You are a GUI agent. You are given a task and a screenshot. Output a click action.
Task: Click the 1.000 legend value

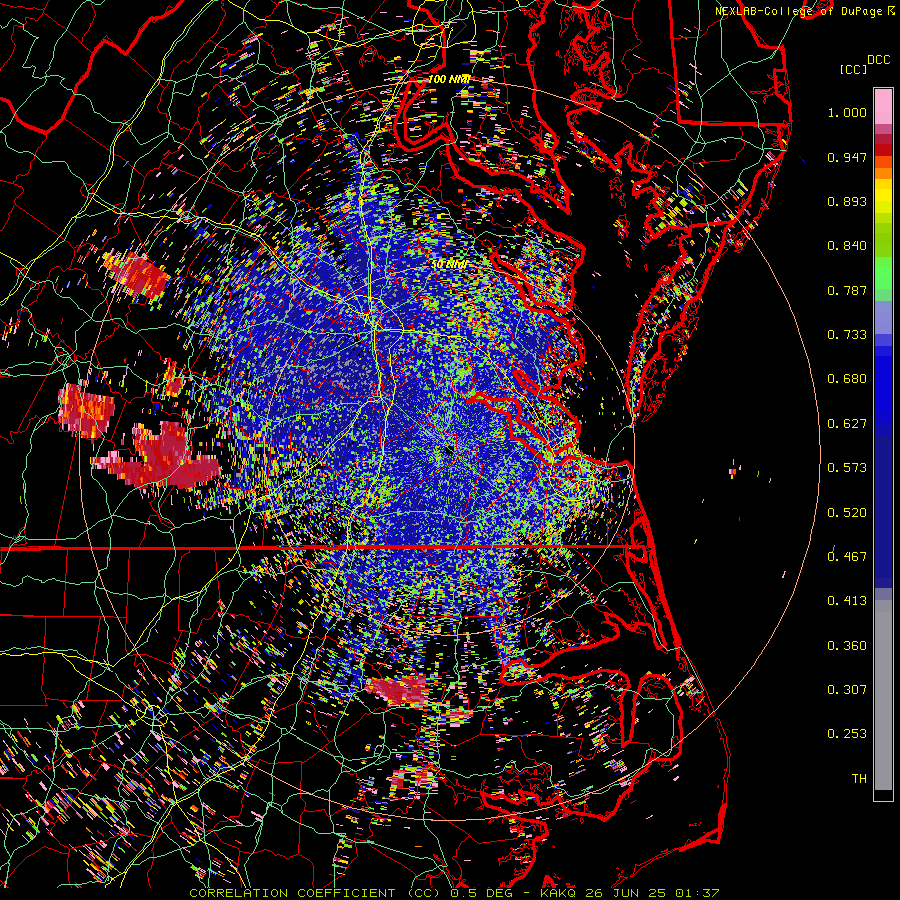847,112
